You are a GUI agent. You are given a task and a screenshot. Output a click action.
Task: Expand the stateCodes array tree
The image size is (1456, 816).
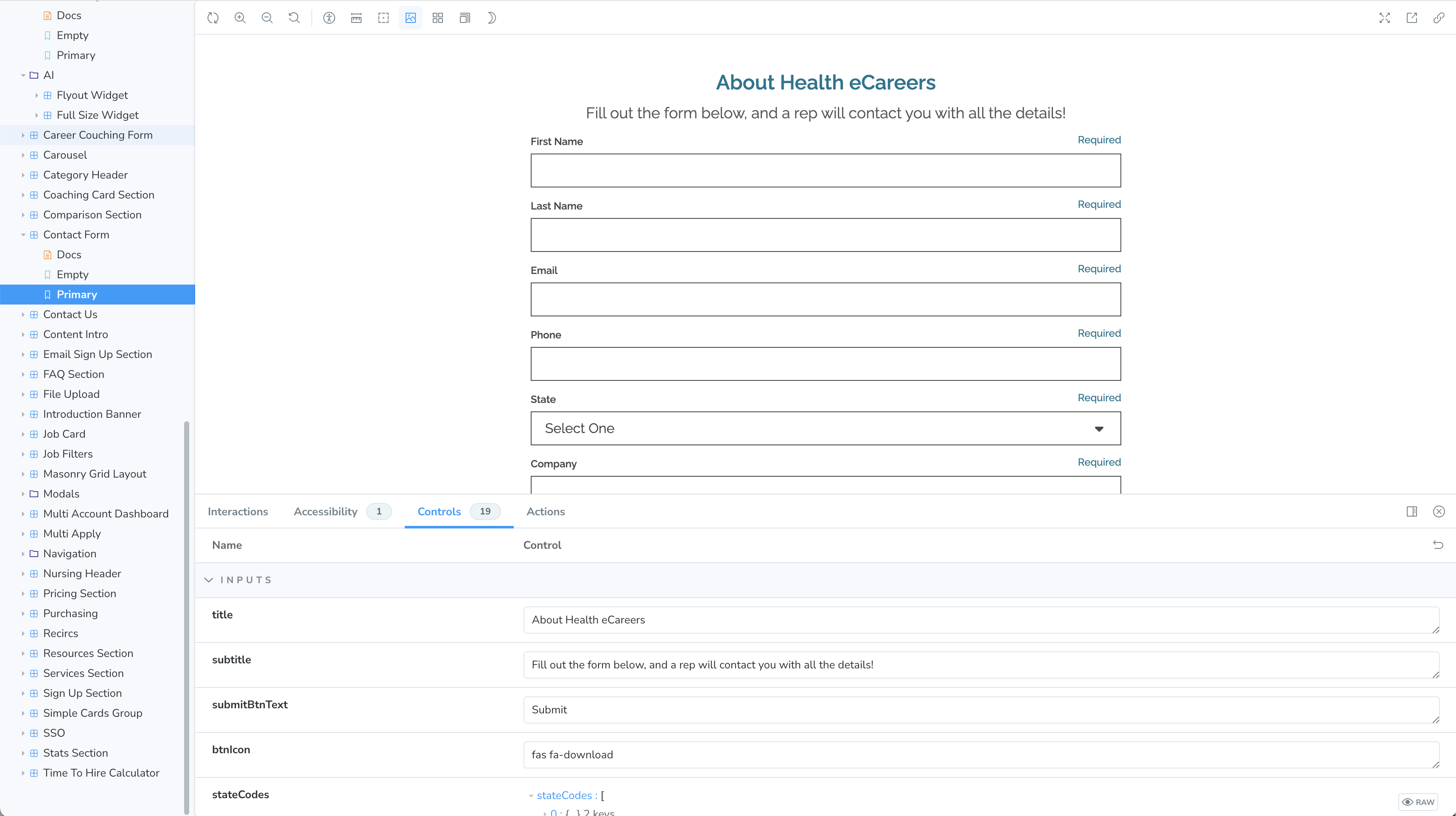[x=531, y=796]
